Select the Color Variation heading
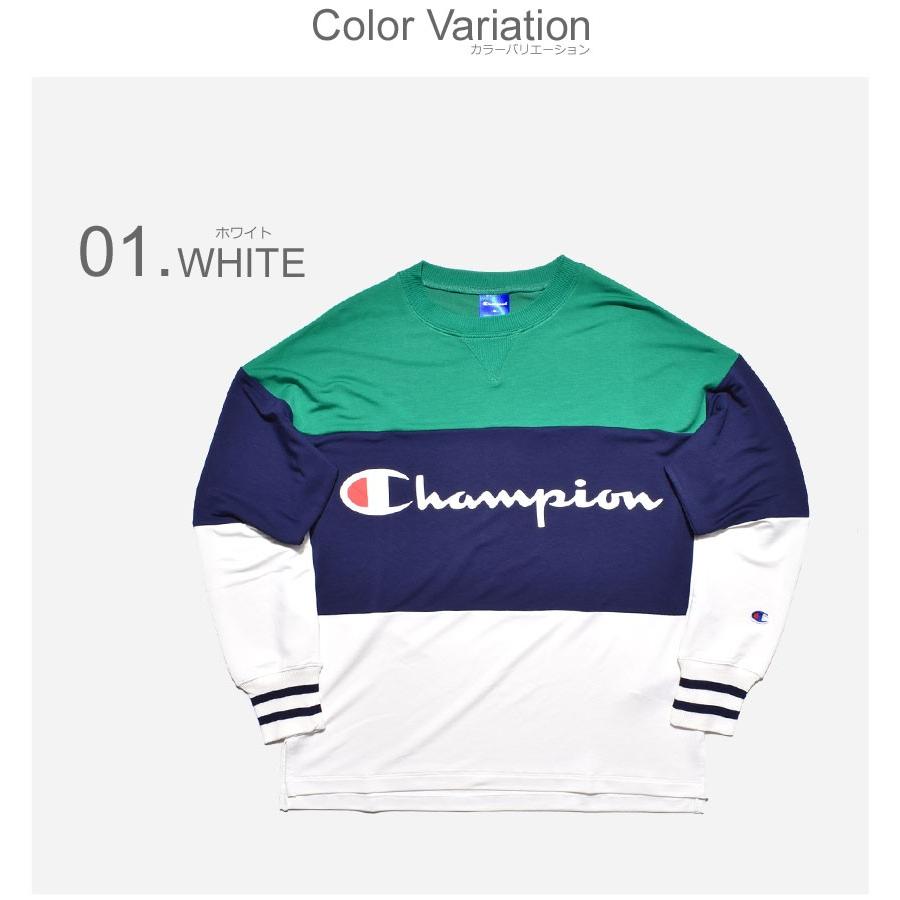Viewport: 900px width, 900px height. click(x=451, y=26)
